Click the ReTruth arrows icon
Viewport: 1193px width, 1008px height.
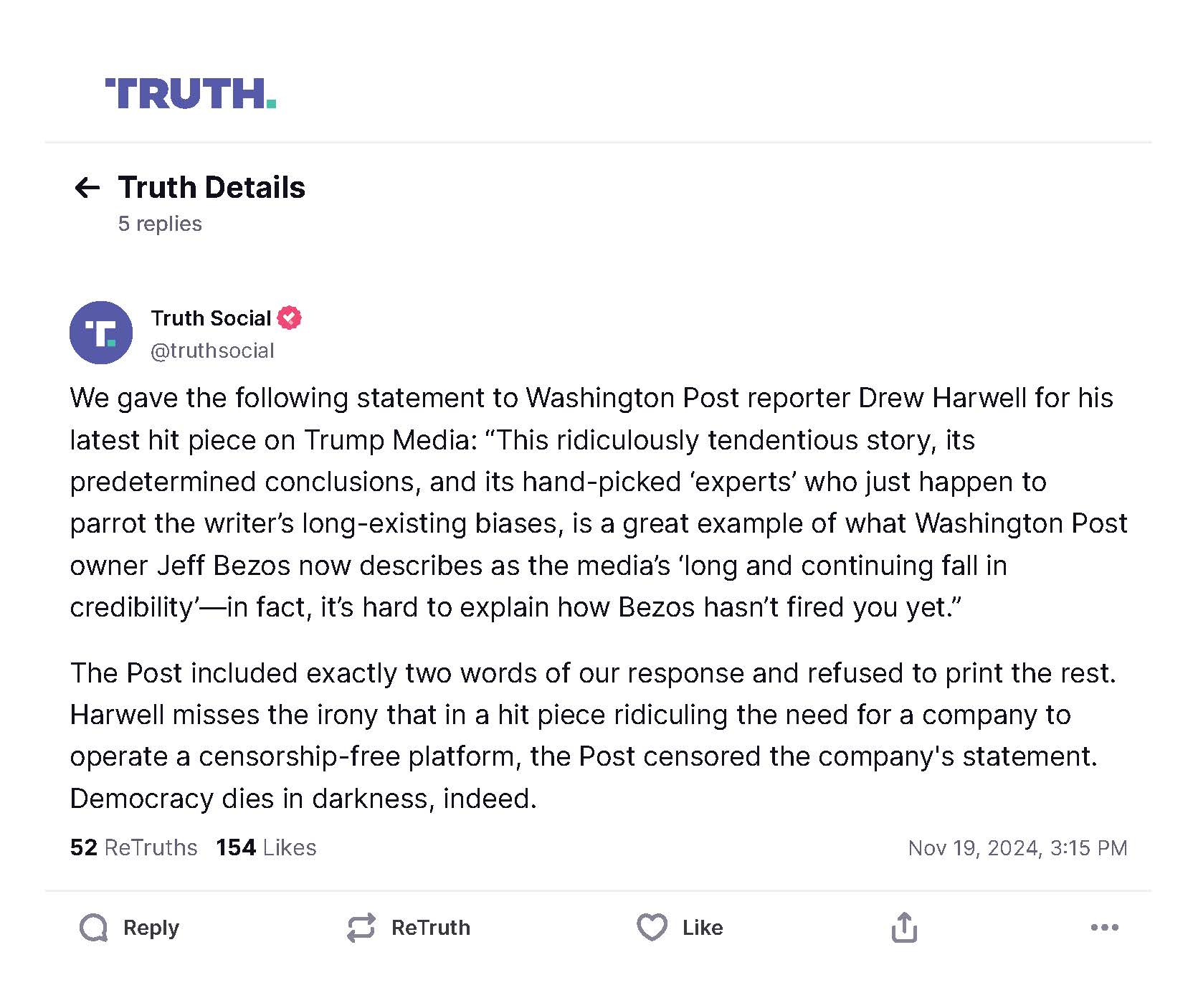coord(361,928)
